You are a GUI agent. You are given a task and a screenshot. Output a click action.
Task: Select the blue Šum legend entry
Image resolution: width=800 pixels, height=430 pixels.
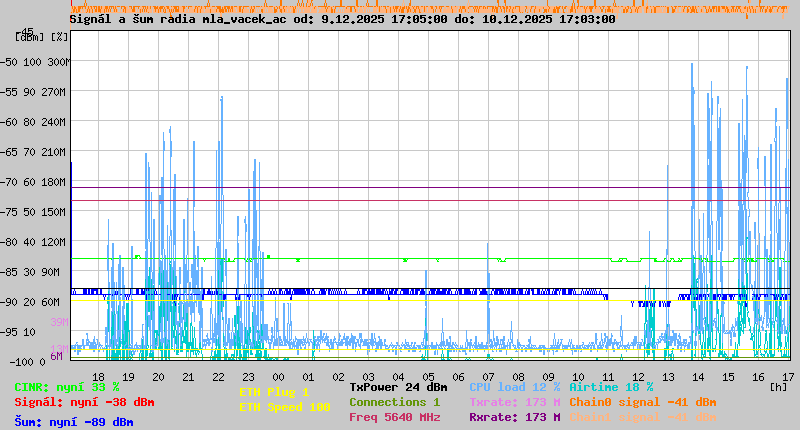click(x=74, y=422)
